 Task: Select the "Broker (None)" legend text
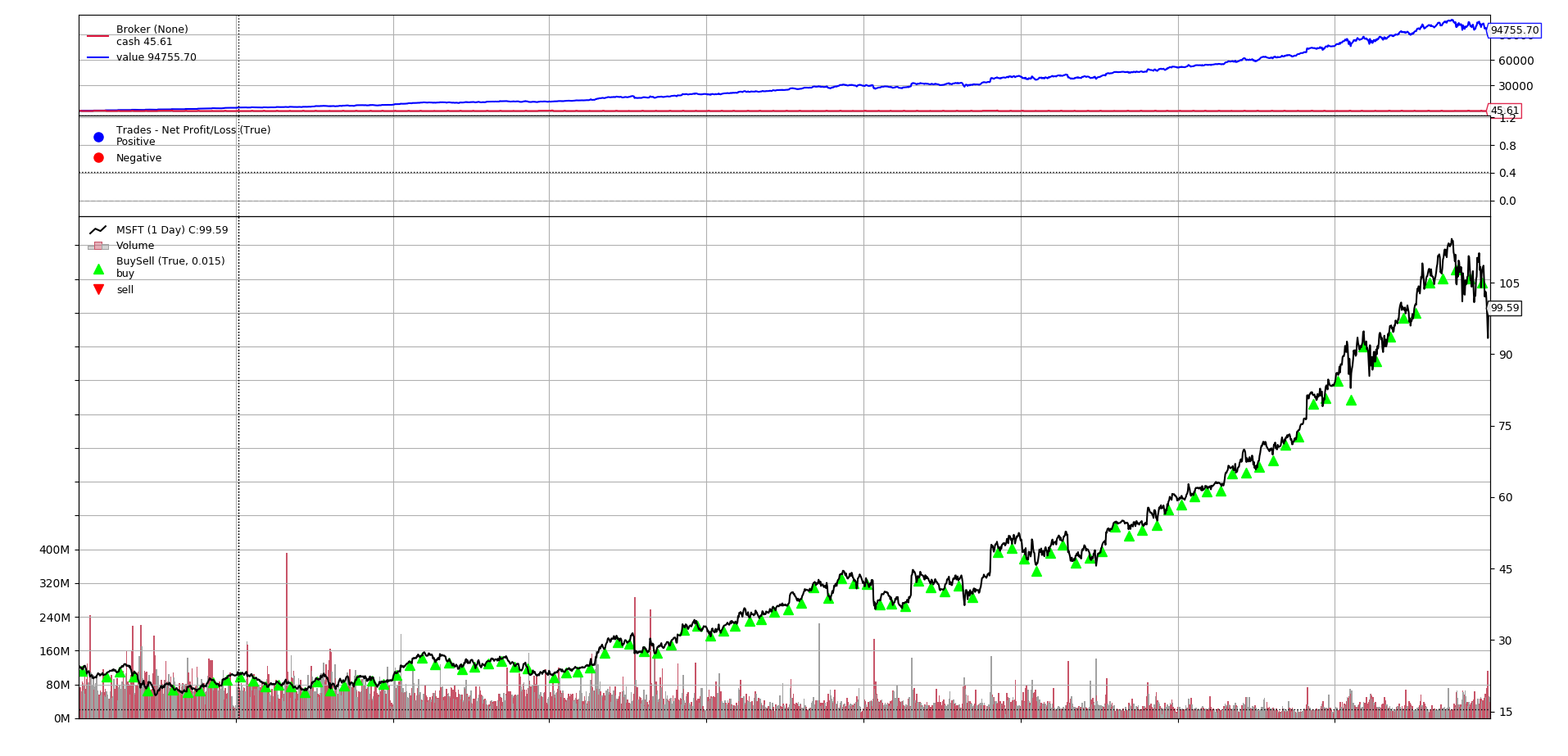[x=152, y=29]
